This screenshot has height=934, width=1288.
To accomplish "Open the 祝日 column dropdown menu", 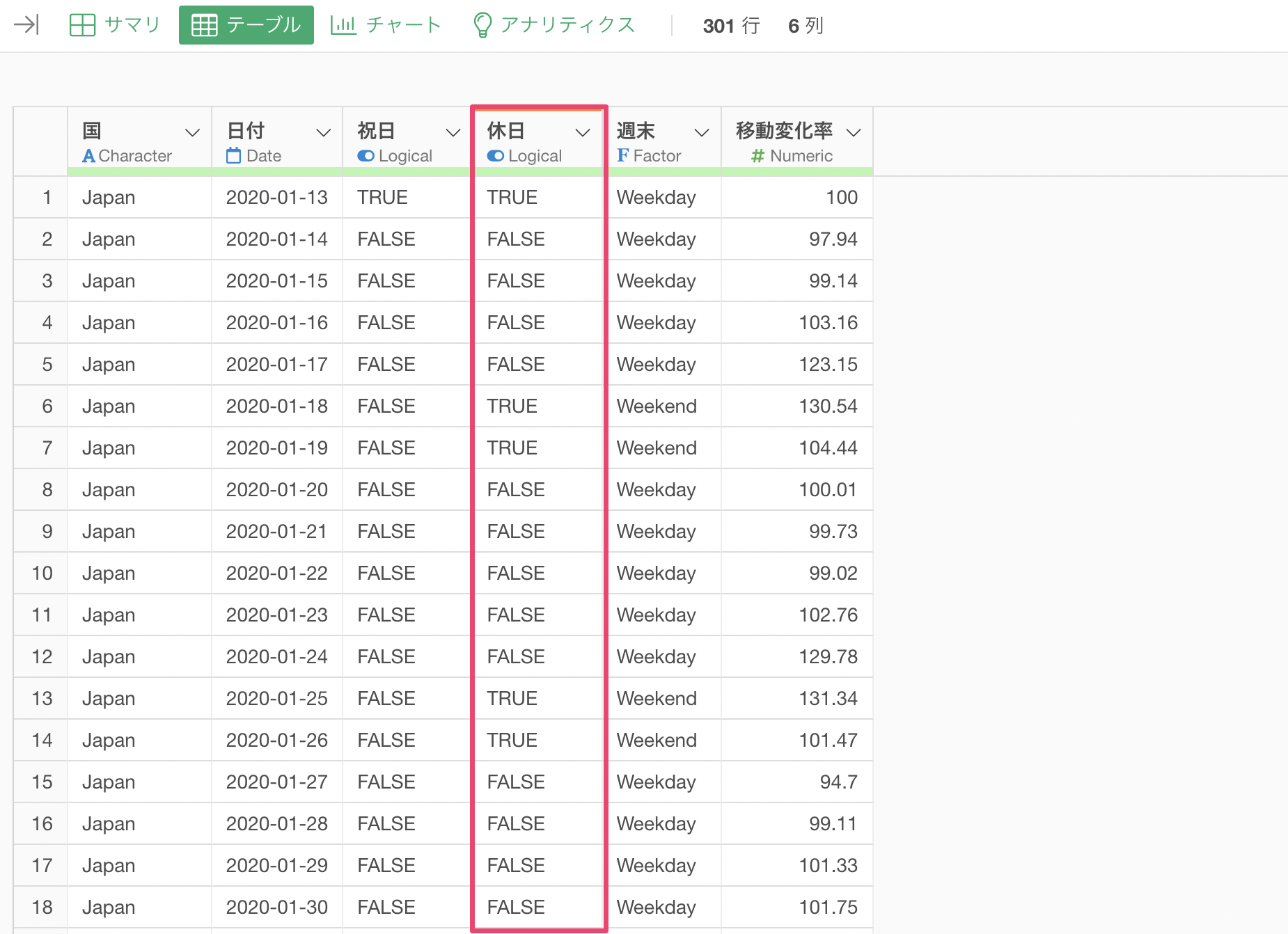I will pos(453,132).
